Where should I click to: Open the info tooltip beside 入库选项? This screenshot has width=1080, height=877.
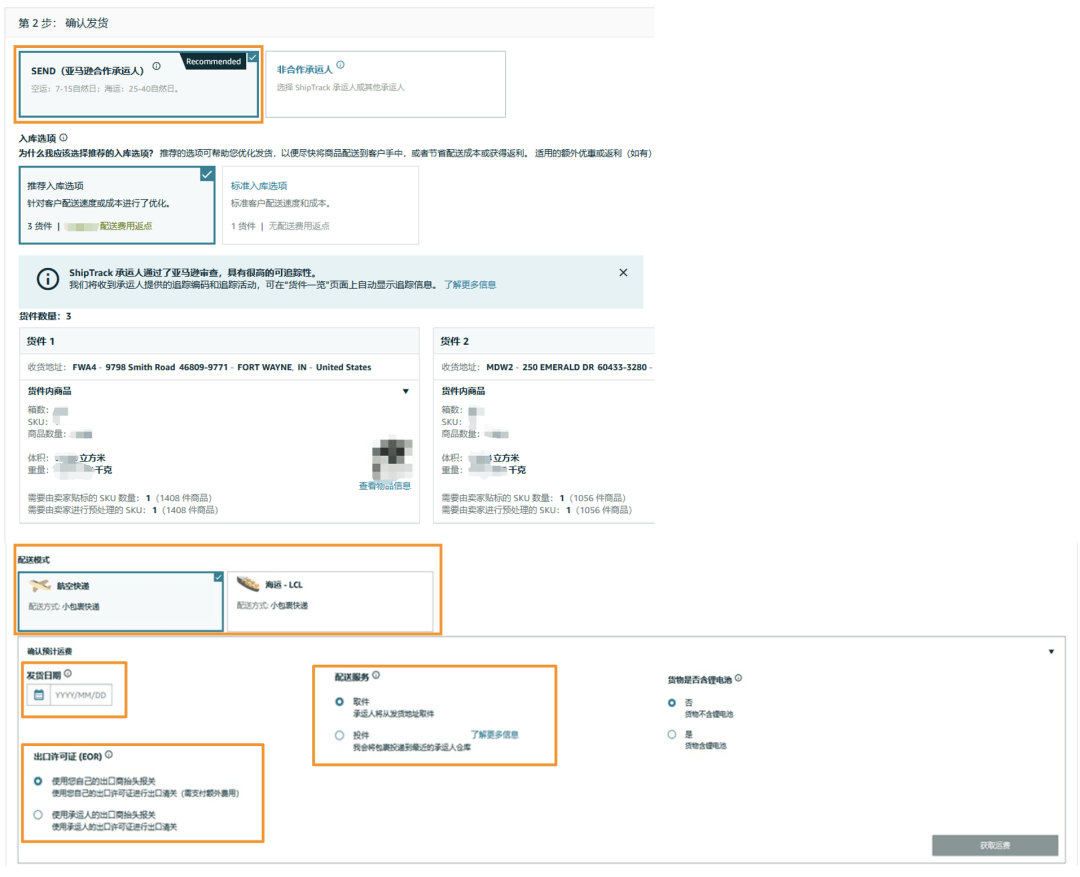[63, 138]
